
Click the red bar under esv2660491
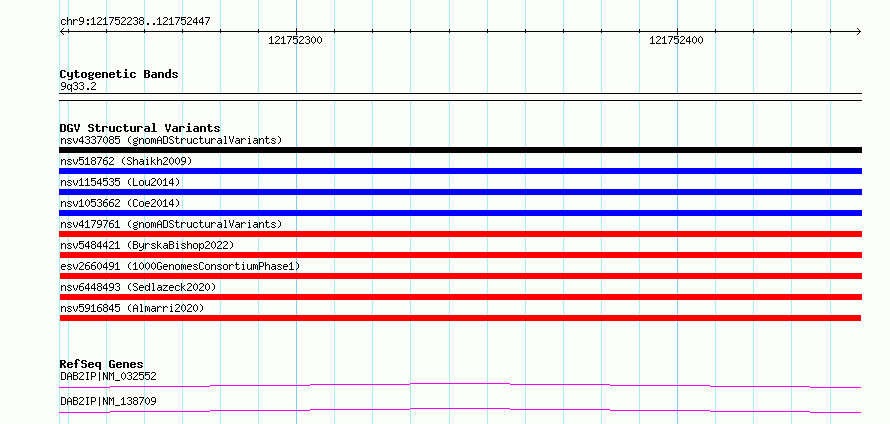(461, 276)
